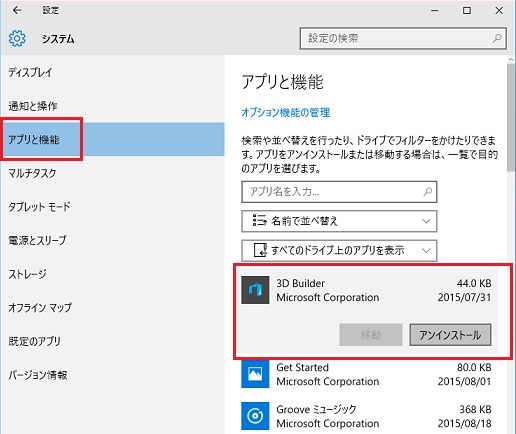Click the 2015/08/01 install date

click(465, 381)
